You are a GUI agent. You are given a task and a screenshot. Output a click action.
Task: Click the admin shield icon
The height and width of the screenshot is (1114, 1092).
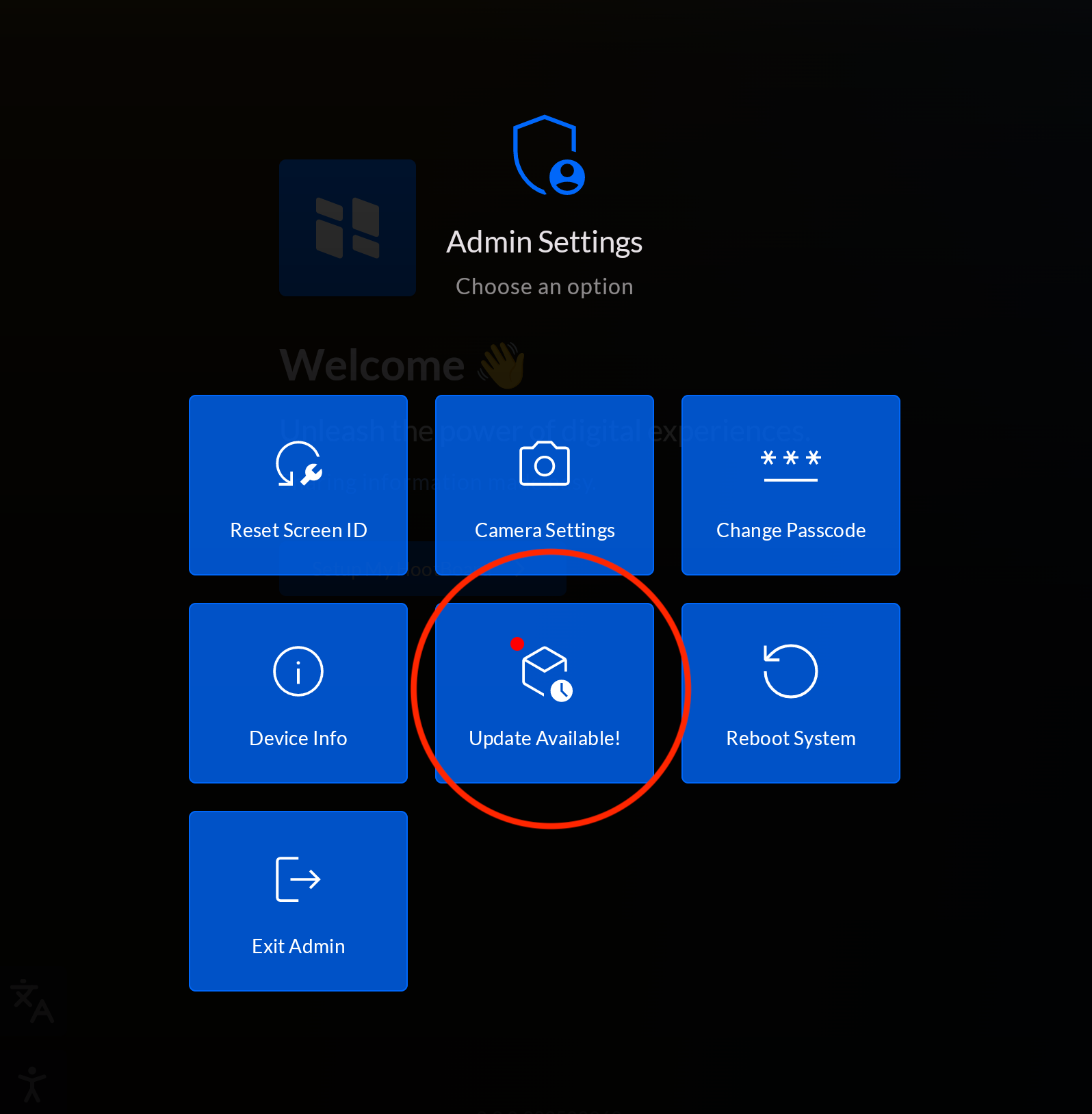tap(549, 155)
